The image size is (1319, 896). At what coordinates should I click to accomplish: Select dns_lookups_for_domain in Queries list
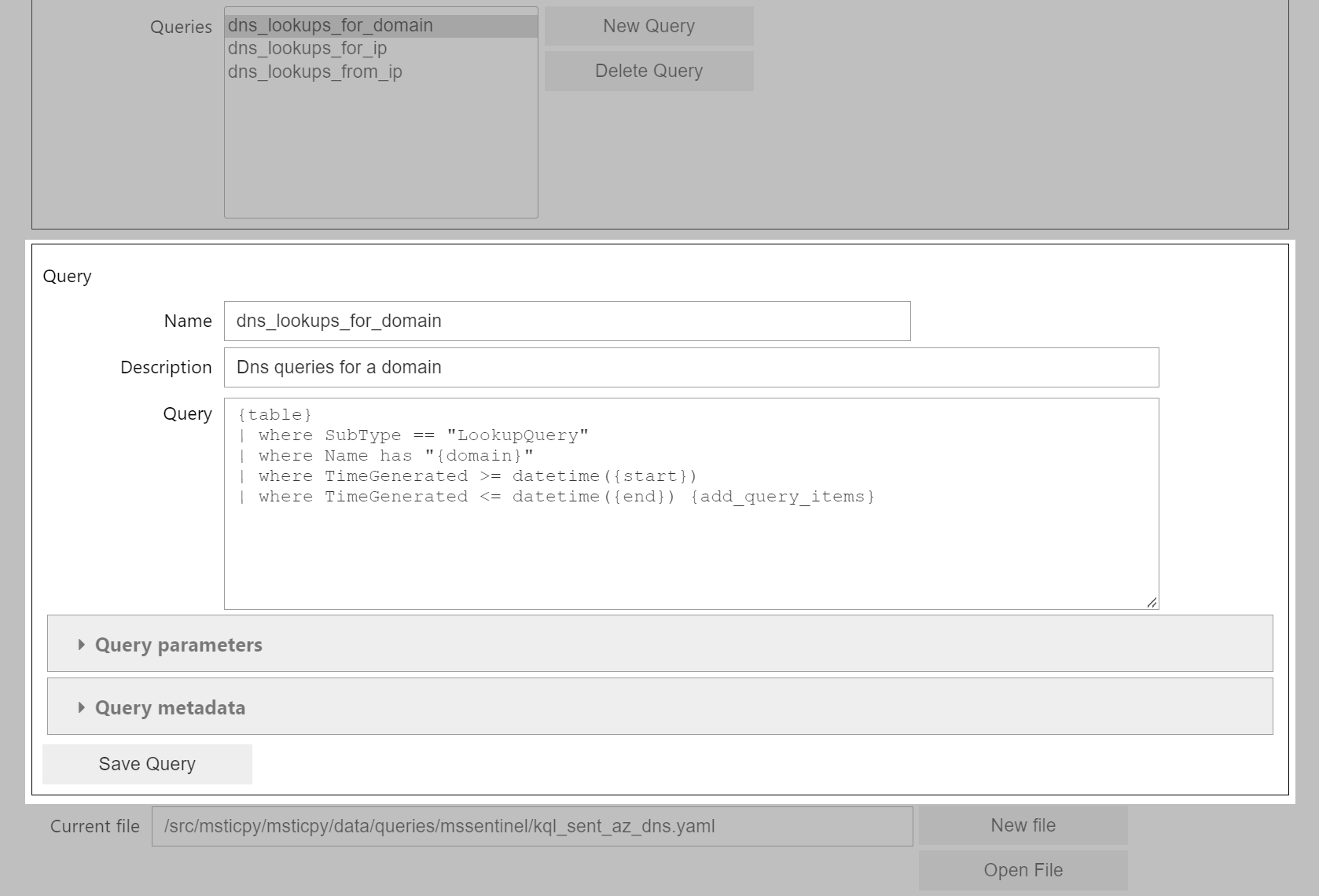381,25
